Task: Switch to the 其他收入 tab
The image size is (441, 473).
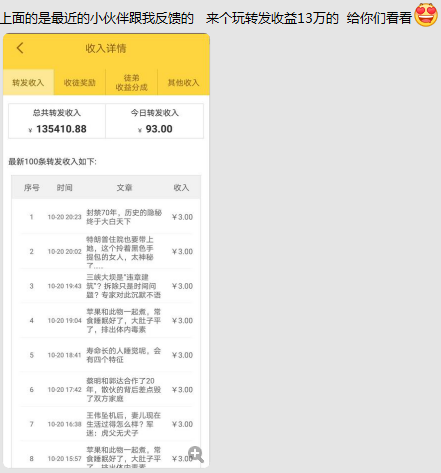Action: [x=183, y=82]
